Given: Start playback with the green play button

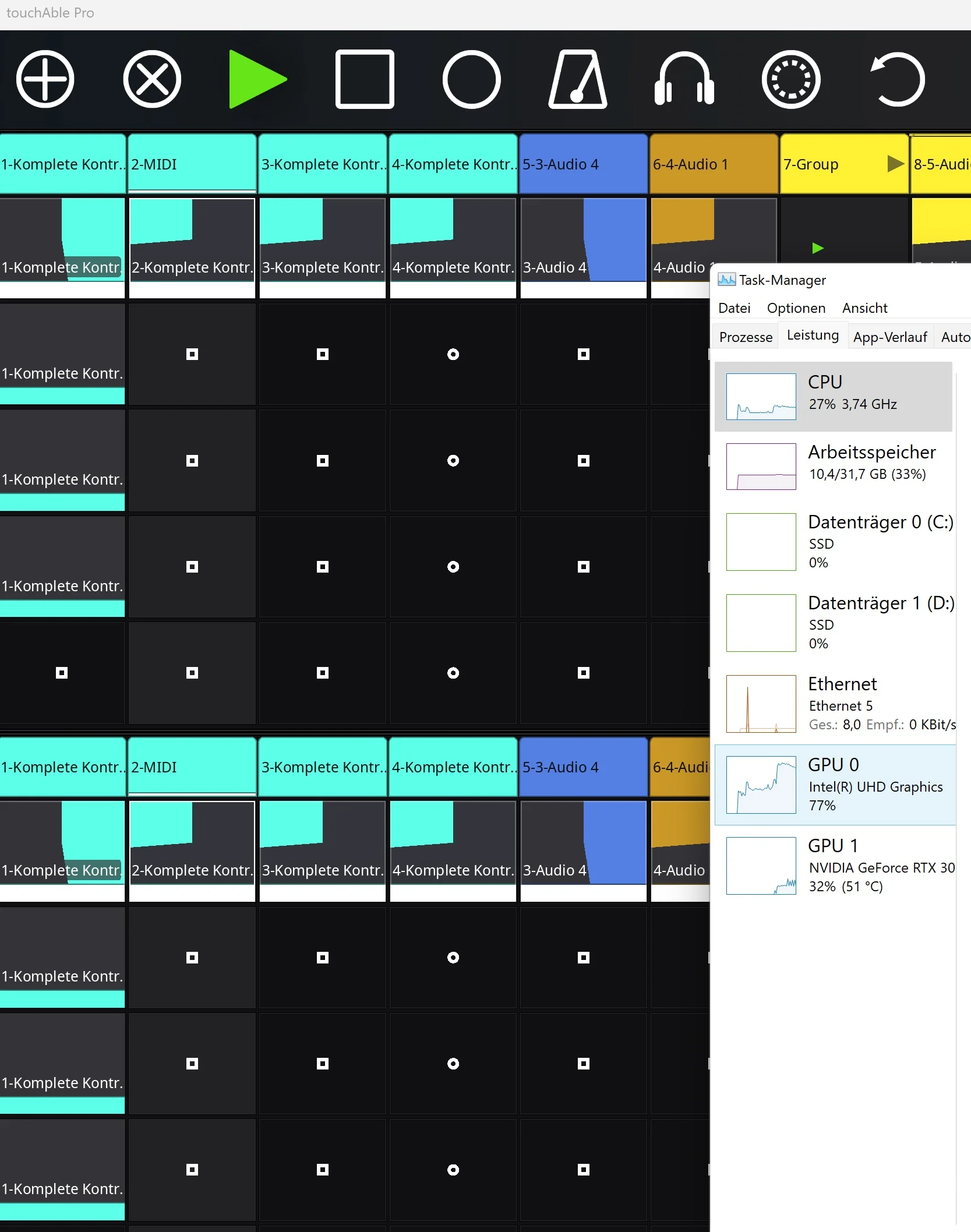Looking at the screenshot, I should 258,79.
